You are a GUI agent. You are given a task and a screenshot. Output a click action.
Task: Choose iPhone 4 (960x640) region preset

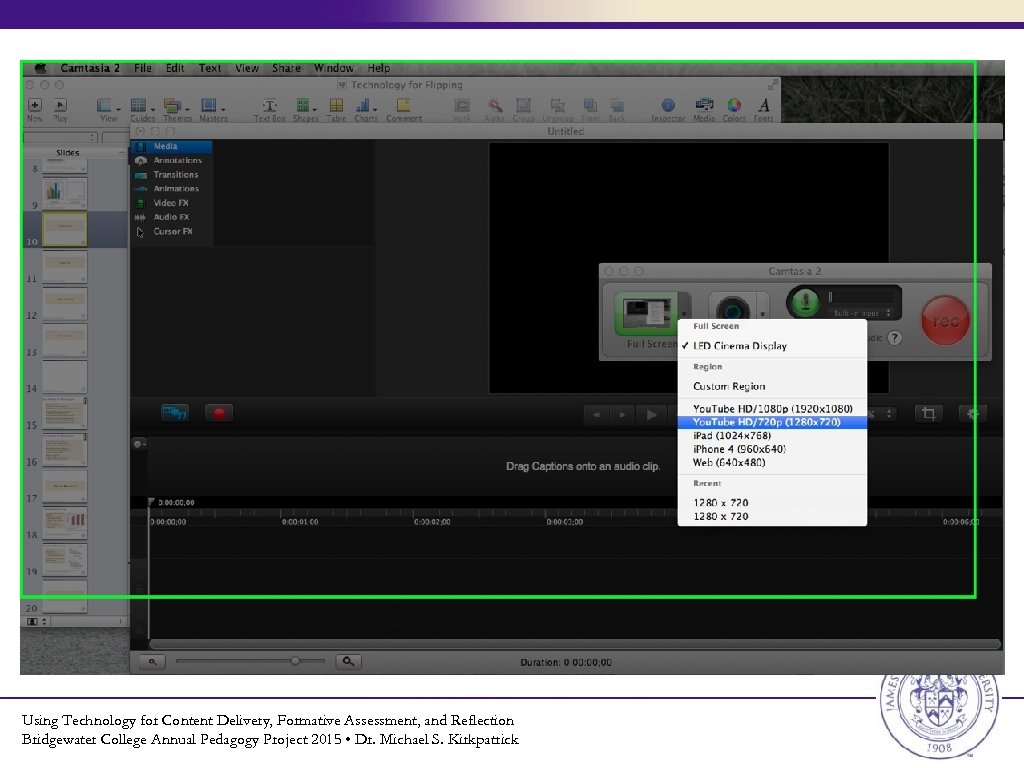point(772,449)
